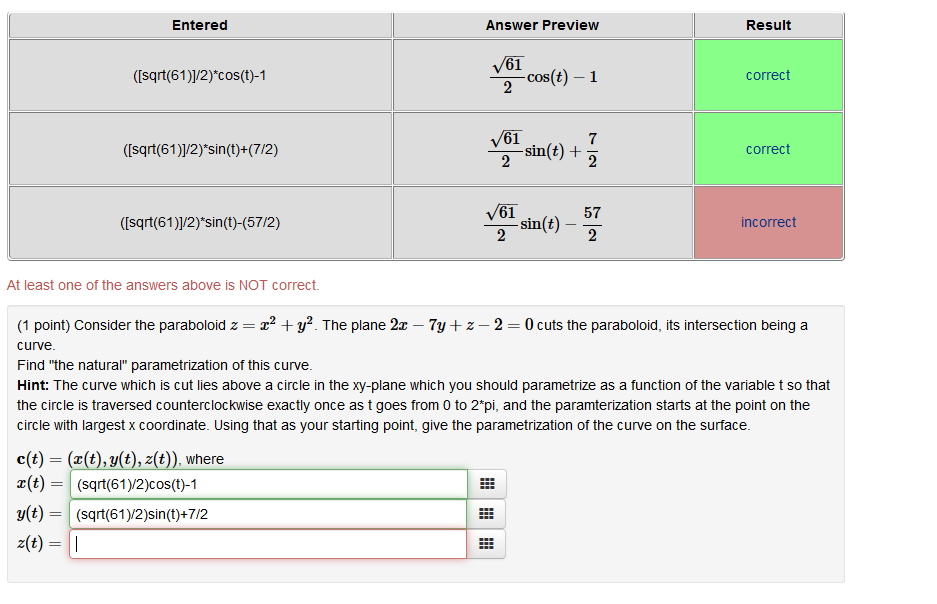Select the math palette icon next to (sqrt(61)/2)cos(t)-1
Viewport: 937px width, 604px height.
click(487, 483)
